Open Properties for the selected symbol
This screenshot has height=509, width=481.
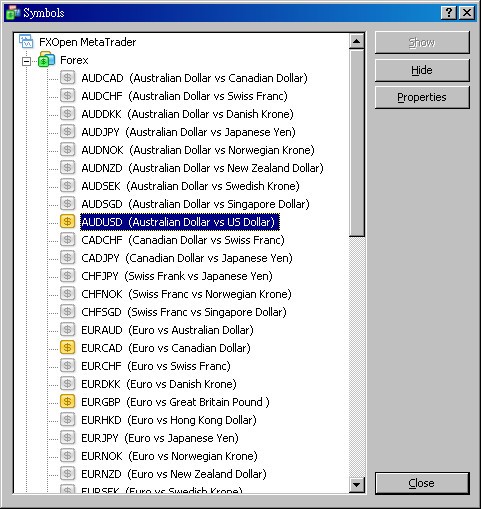click(x=422, y=97)
